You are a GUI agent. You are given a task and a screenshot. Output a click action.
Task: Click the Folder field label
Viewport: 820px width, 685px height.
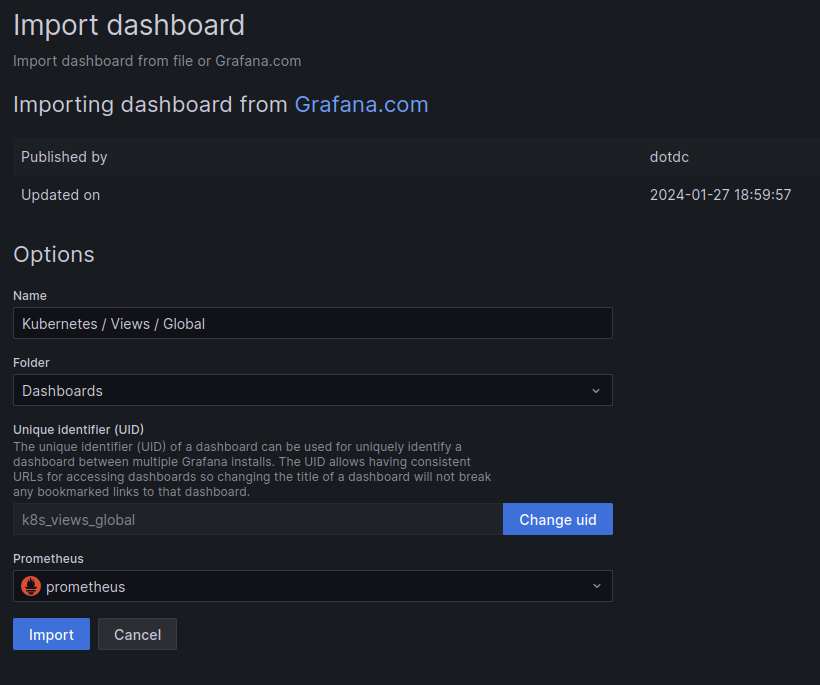[x=31, y=362]
